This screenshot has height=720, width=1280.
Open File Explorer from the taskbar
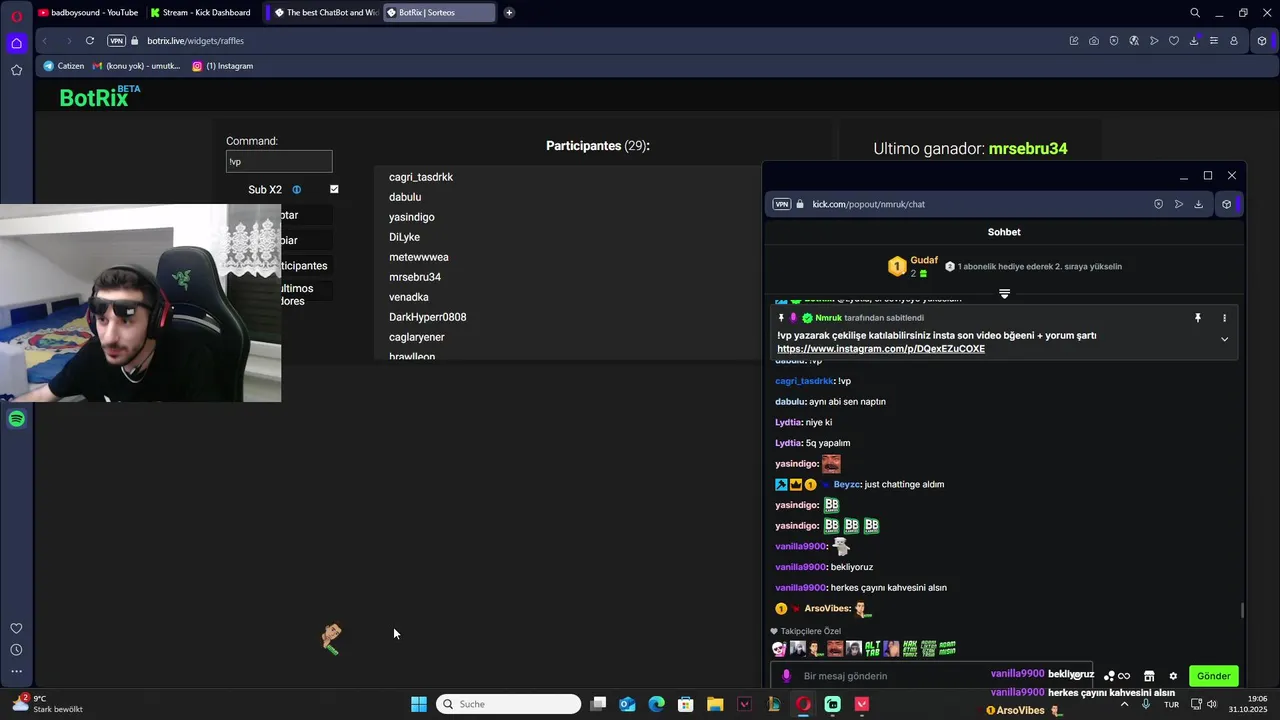tap(715, 704)
